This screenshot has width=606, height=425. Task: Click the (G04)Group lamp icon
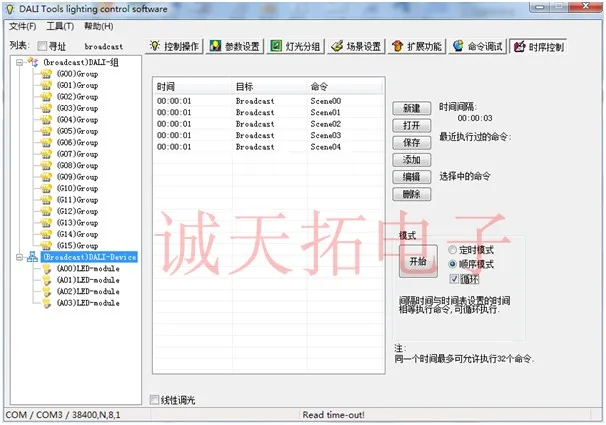tap(46, 120)
